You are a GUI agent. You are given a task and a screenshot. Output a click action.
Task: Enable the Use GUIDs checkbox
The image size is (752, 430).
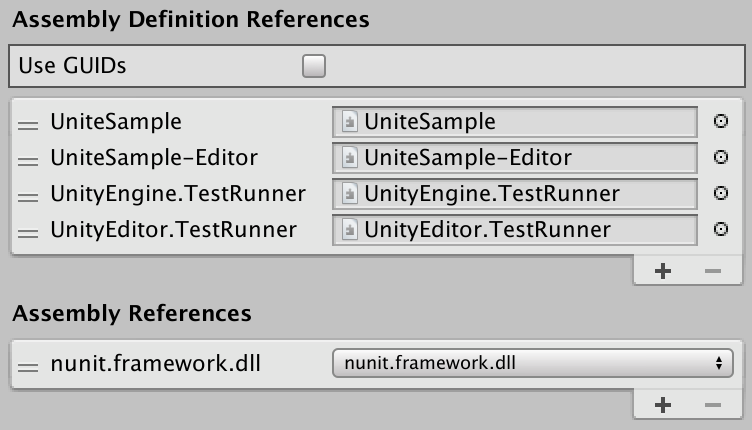(314, 66)
